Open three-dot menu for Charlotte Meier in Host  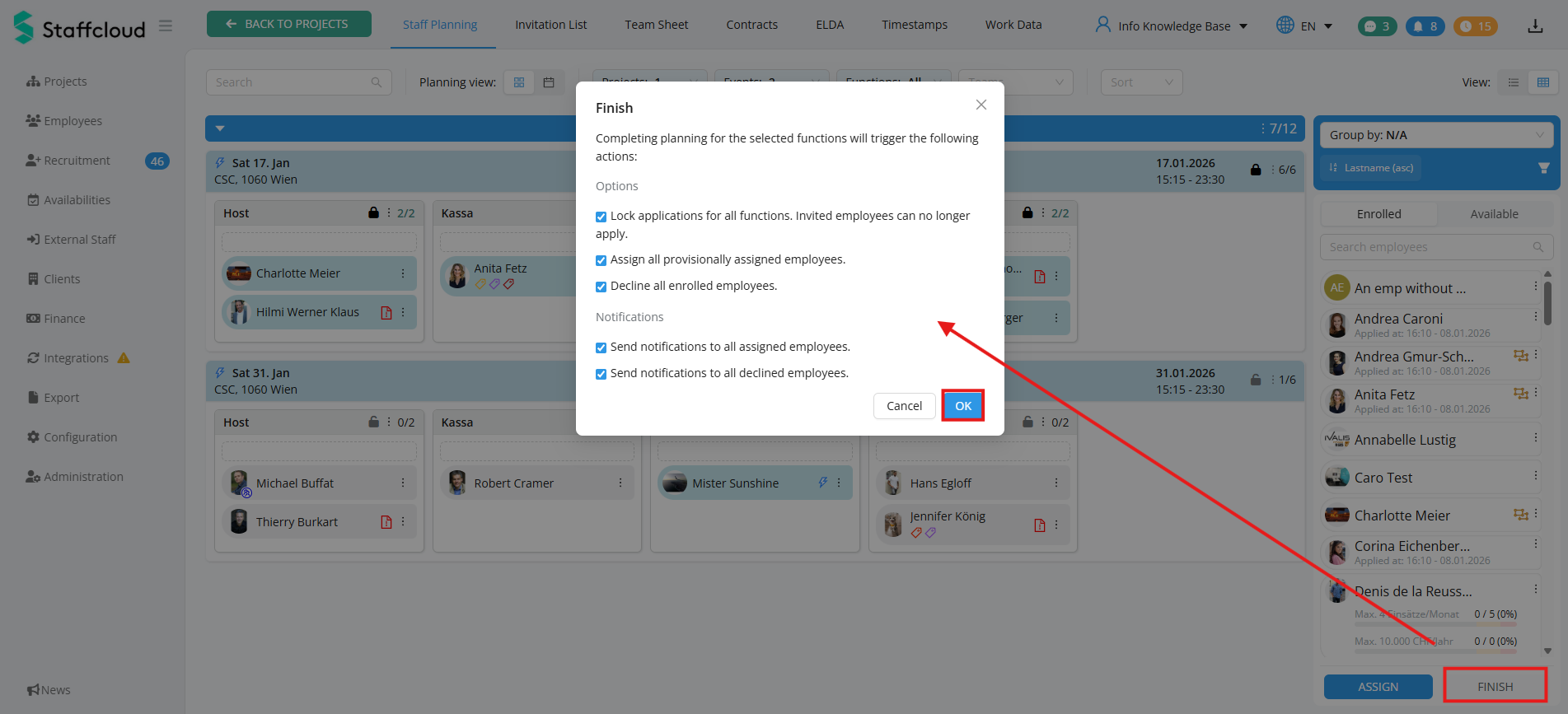click(403, 273)
